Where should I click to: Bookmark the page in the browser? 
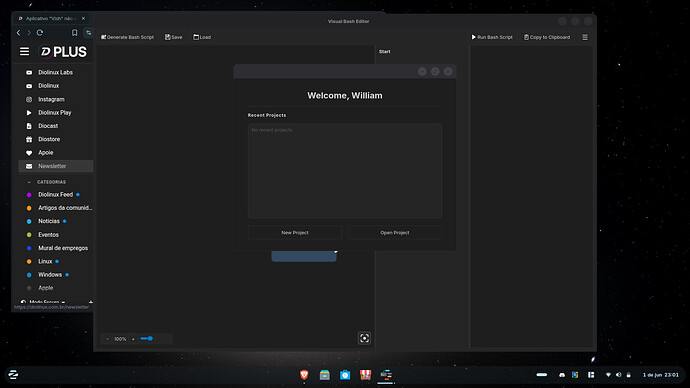pos(74,33)
